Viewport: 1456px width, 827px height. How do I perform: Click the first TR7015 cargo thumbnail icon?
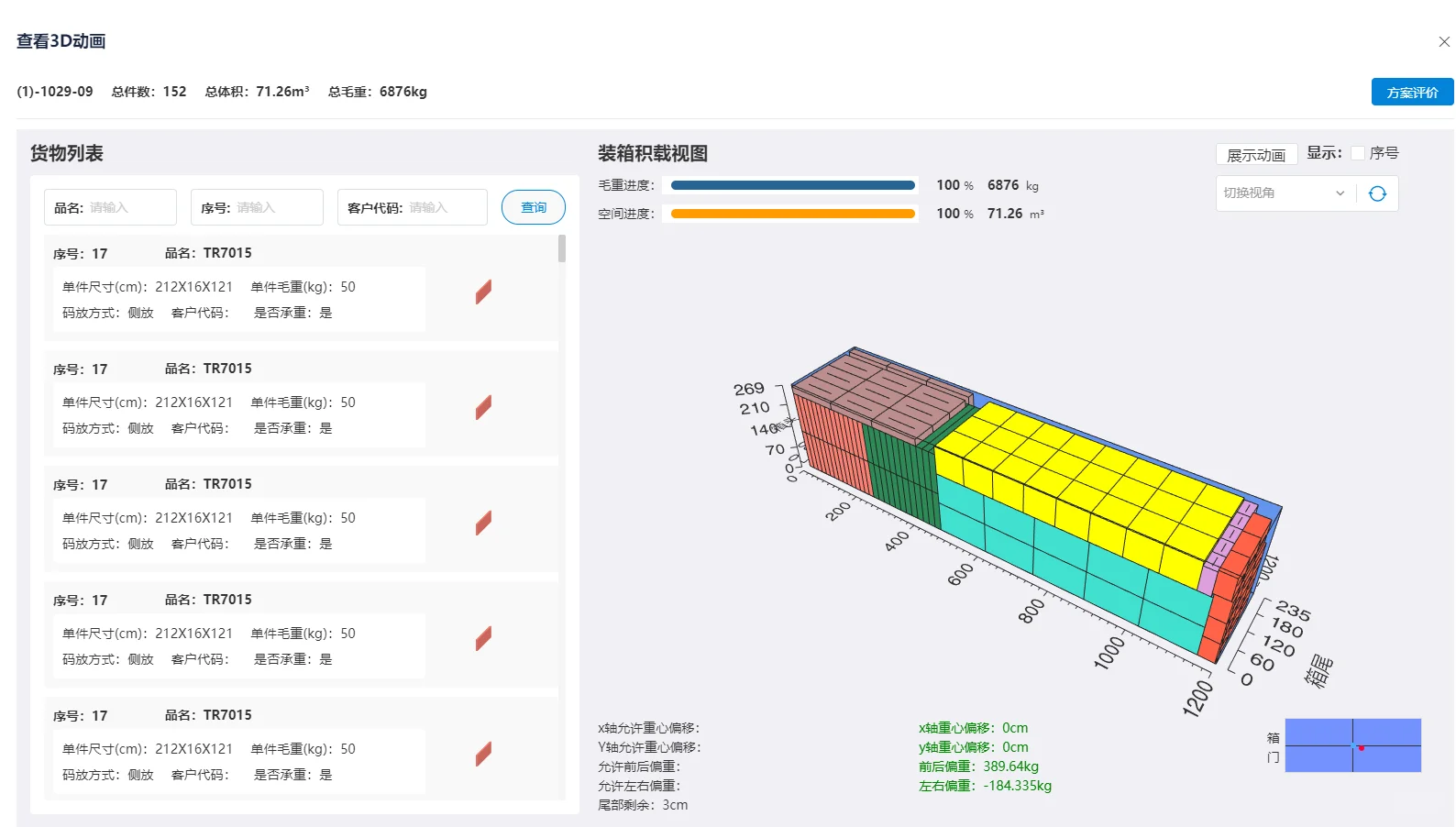483,292
